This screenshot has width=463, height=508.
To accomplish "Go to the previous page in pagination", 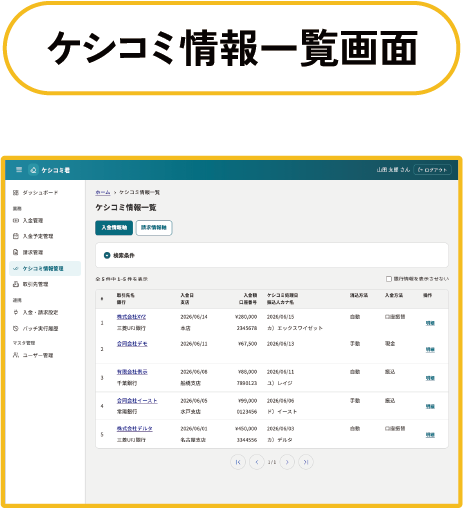I will point(257,462).
